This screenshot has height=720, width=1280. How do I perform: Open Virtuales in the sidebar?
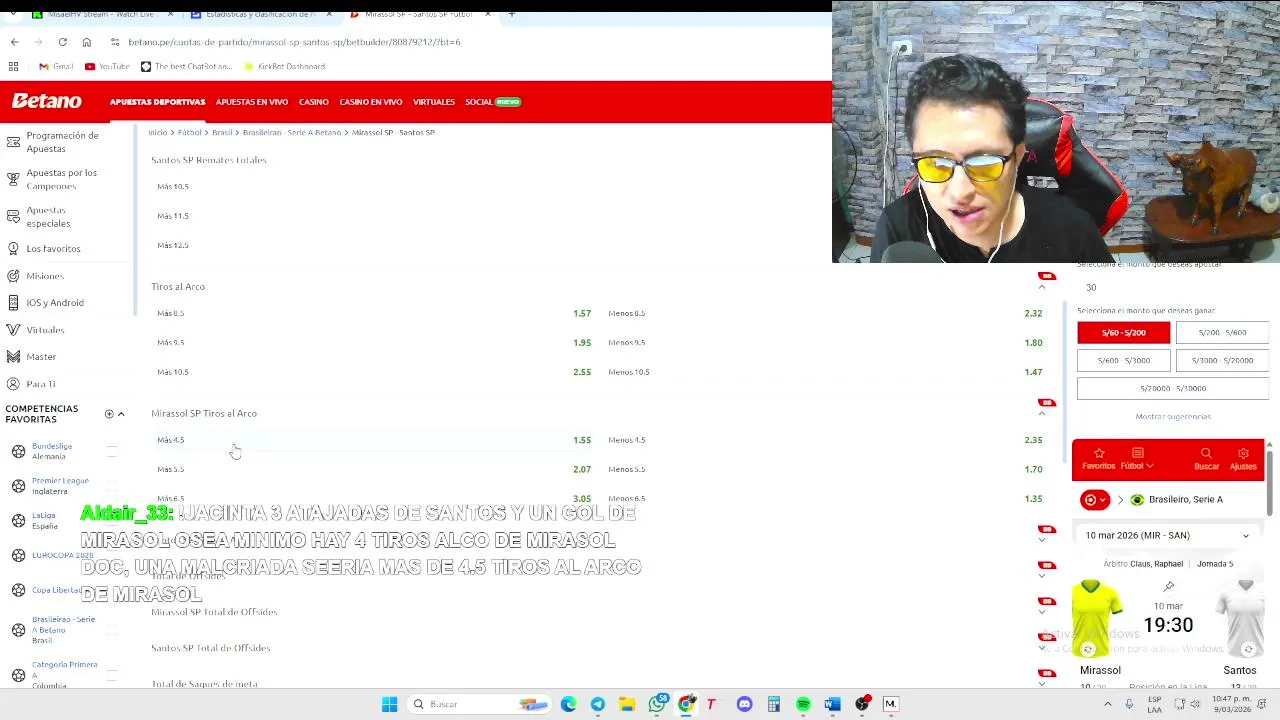pos(45,330)
